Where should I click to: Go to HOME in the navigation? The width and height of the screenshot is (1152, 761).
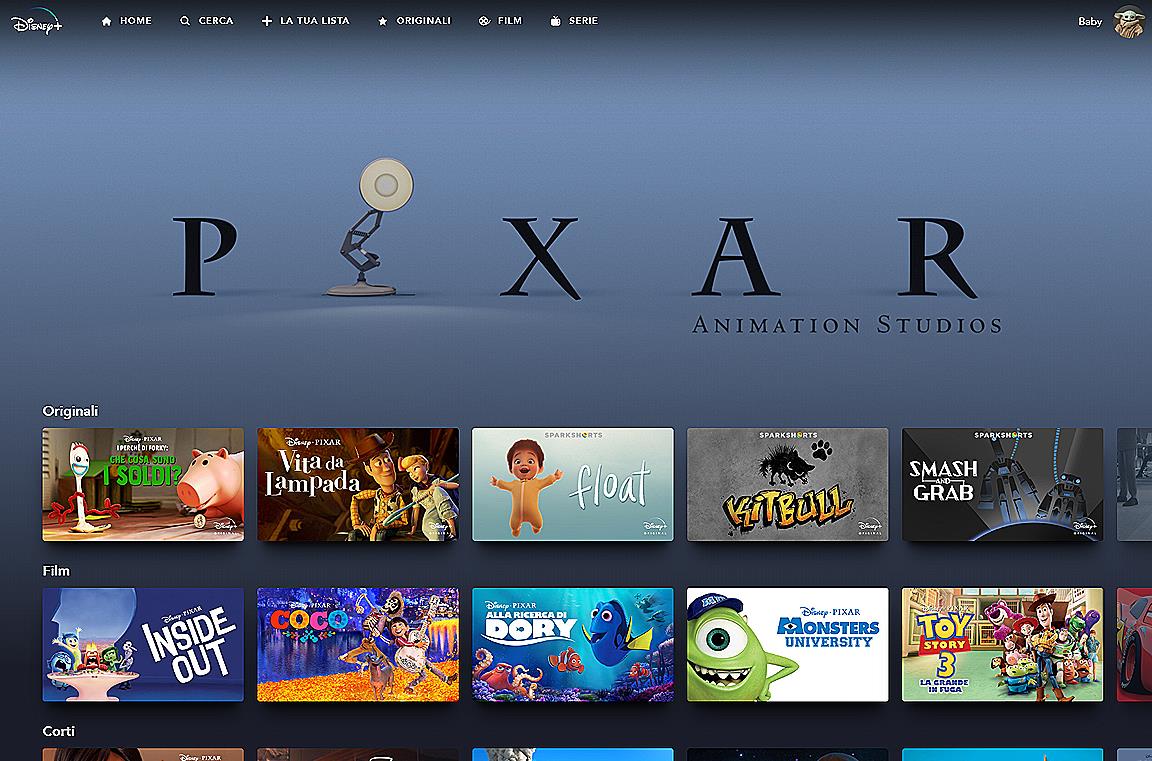click(x=136, y=21)
